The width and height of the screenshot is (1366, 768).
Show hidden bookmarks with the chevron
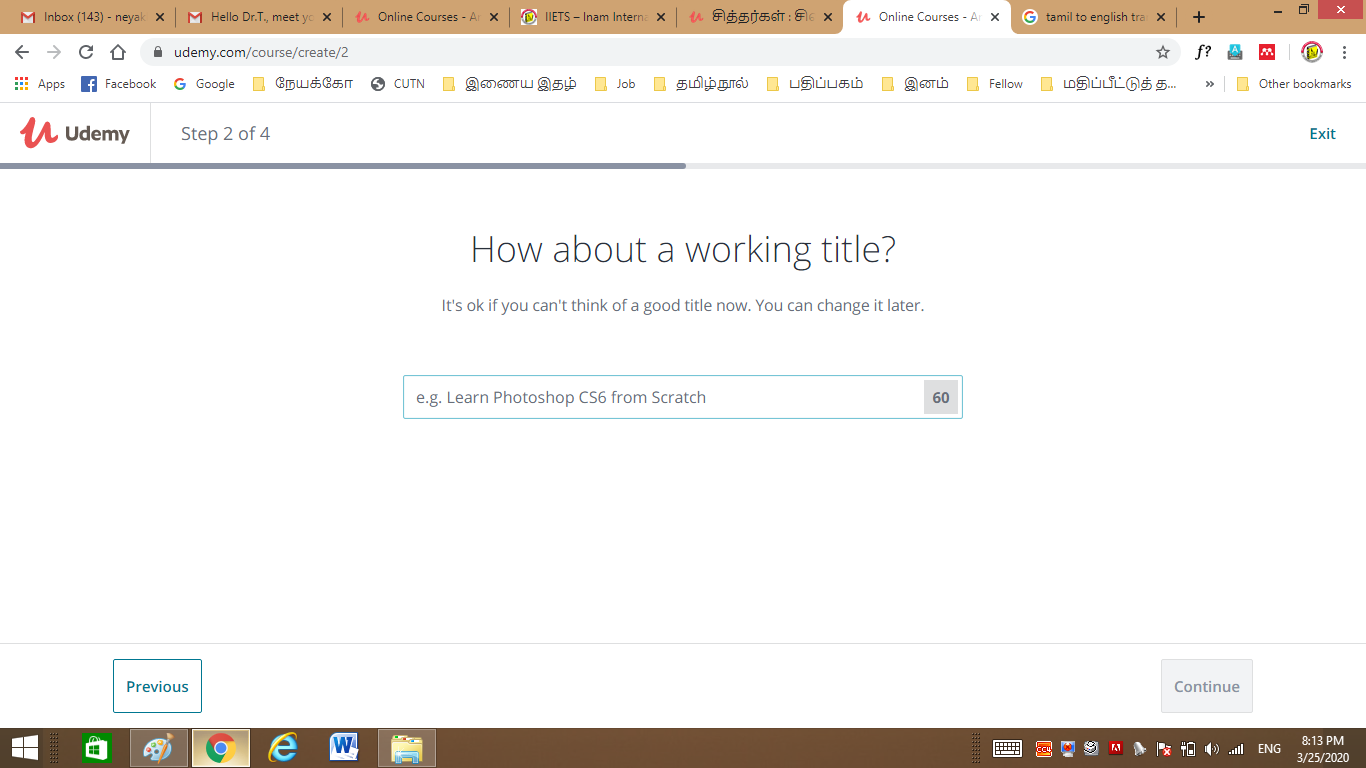tap(1209, 84)
